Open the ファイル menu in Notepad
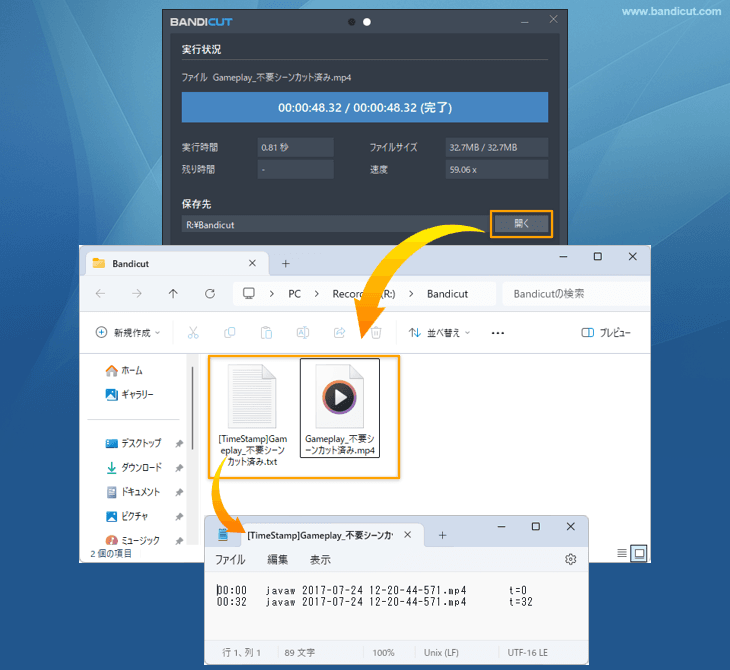 pyautogui.click(x=230, y=559)
